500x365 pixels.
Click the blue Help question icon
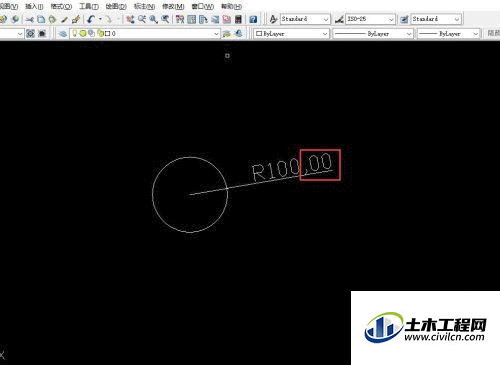[x=253, y=19]
